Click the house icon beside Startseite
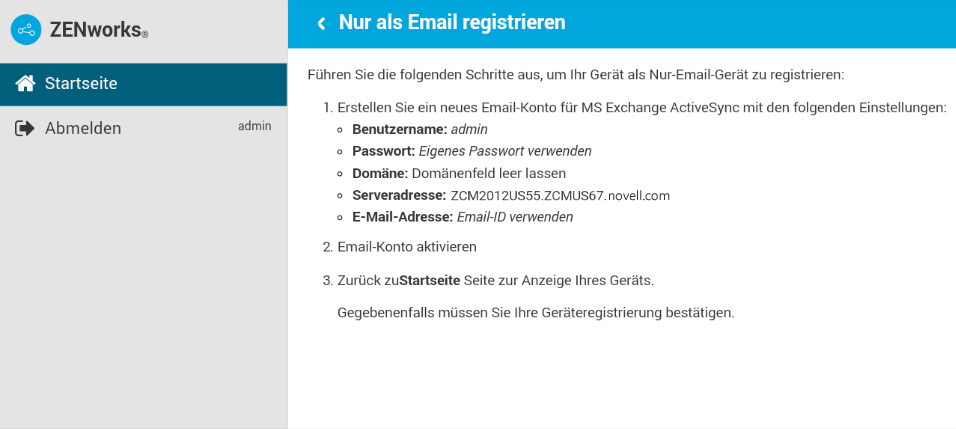 [x=26, y=84]
